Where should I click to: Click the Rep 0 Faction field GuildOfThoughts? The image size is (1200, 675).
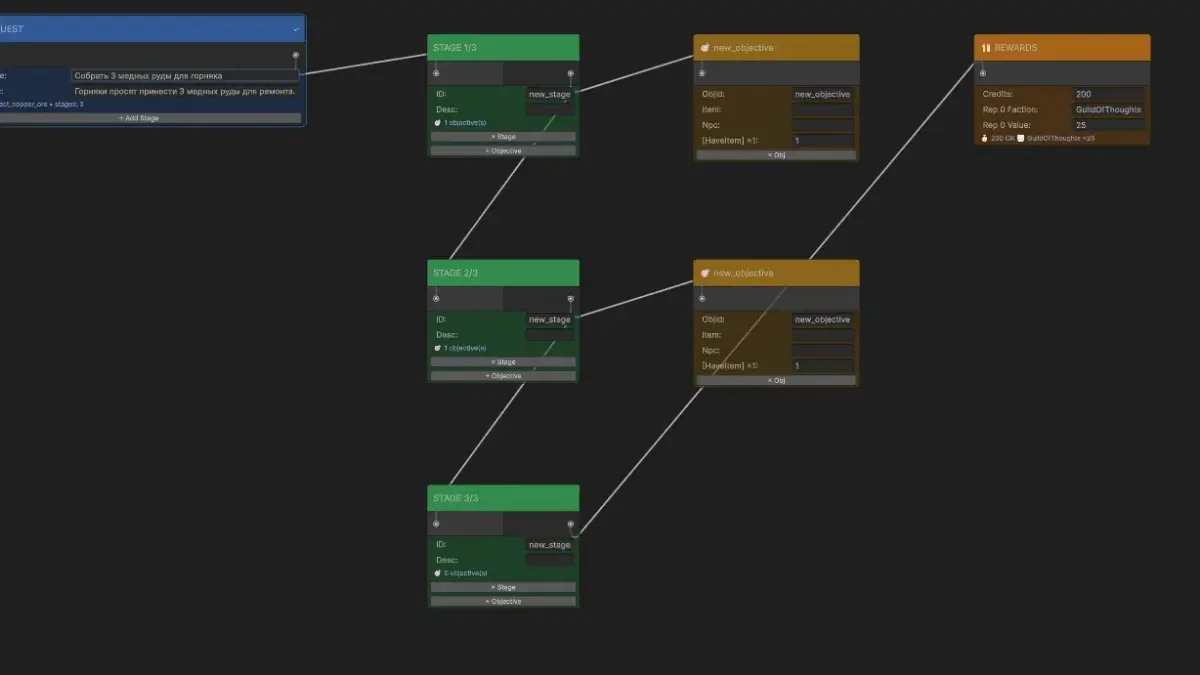click(x=1108, y=110)
